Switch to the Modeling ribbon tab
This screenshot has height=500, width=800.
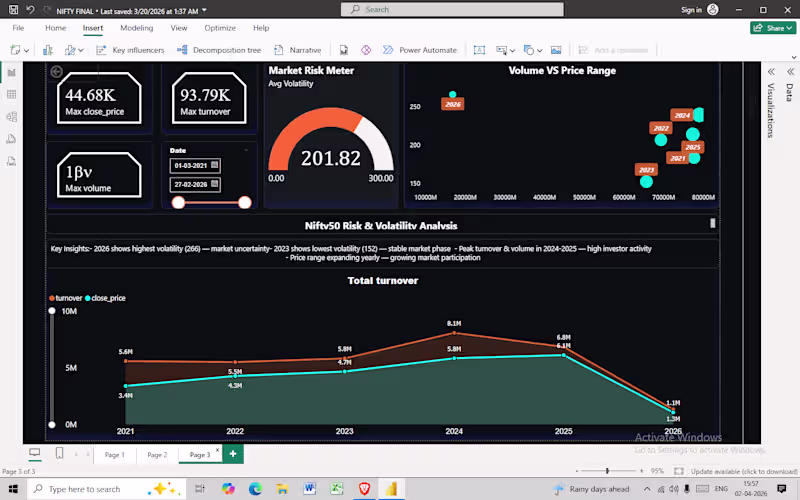(136, 28)
